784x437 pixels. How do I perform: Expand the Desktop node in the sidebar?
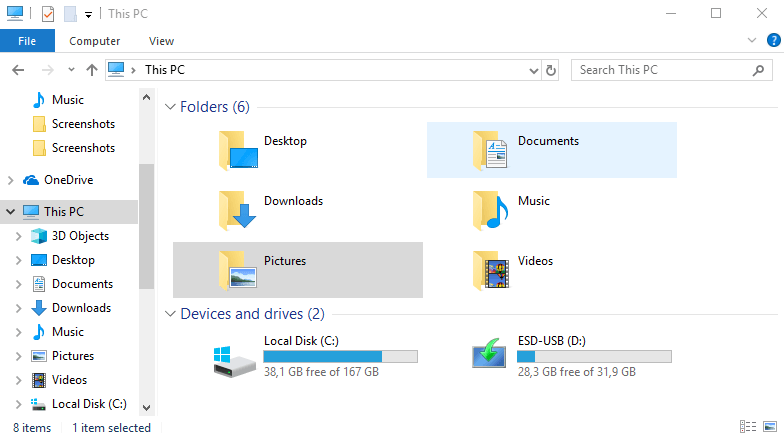[x=18, y=260]
